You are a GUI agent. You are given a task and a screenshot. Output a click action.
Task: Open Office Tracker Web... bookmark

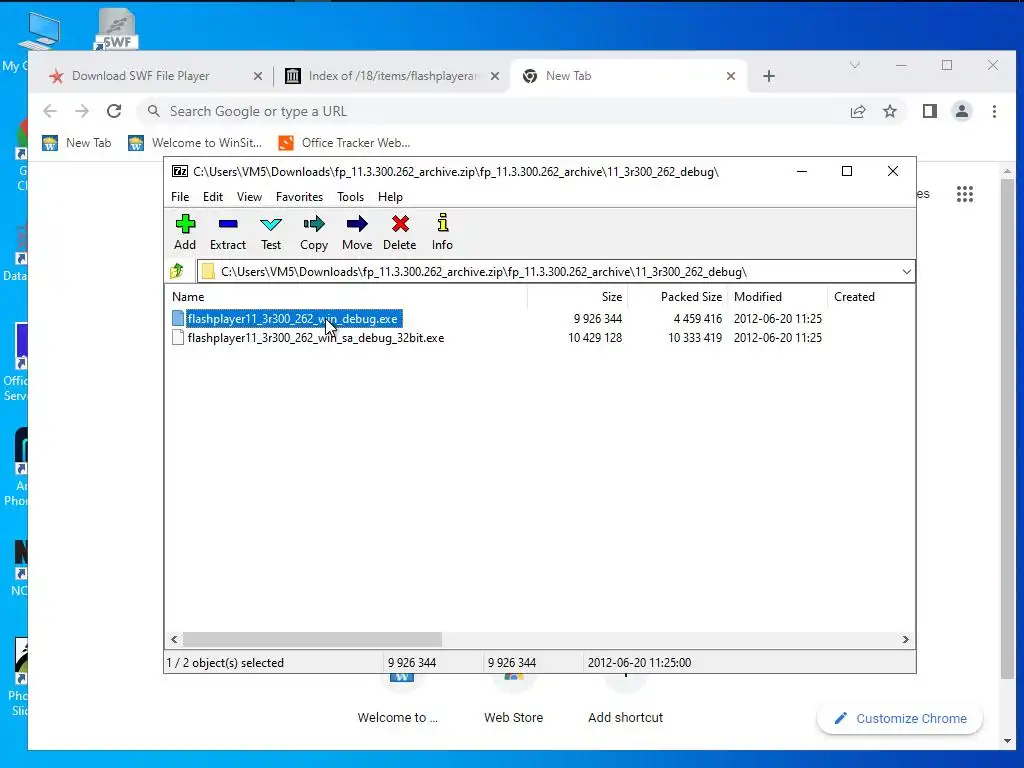344,143
